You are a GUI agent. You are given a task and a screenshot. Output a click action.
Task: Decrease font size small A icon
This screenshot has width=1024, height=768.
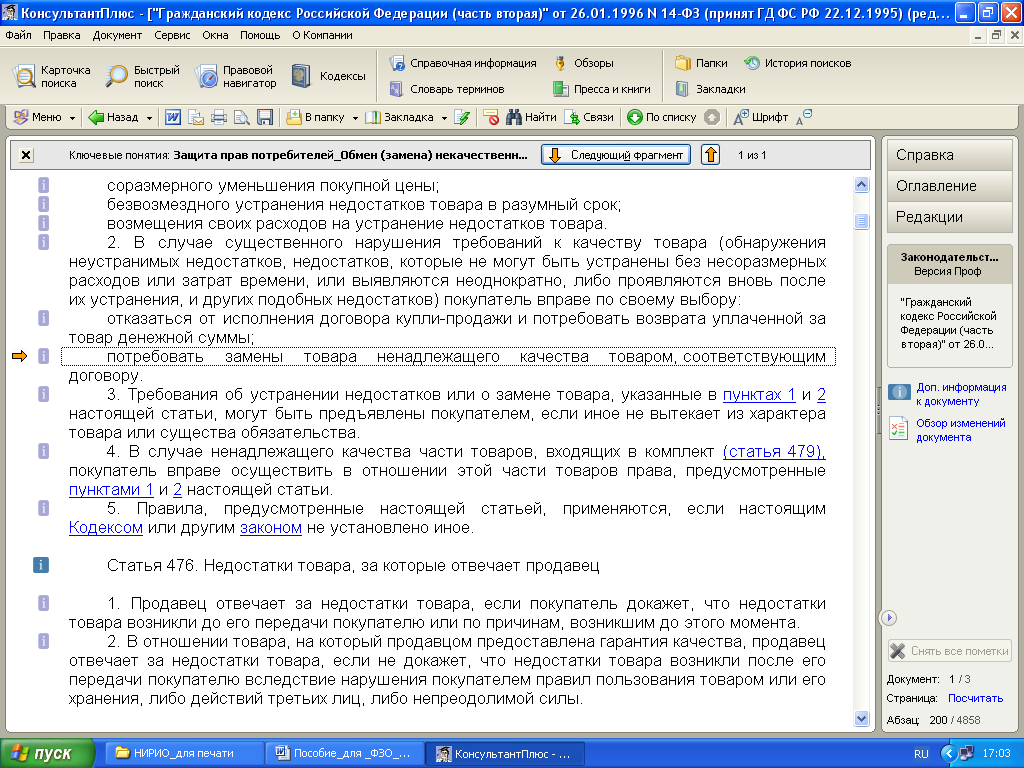tap(804, 117)
